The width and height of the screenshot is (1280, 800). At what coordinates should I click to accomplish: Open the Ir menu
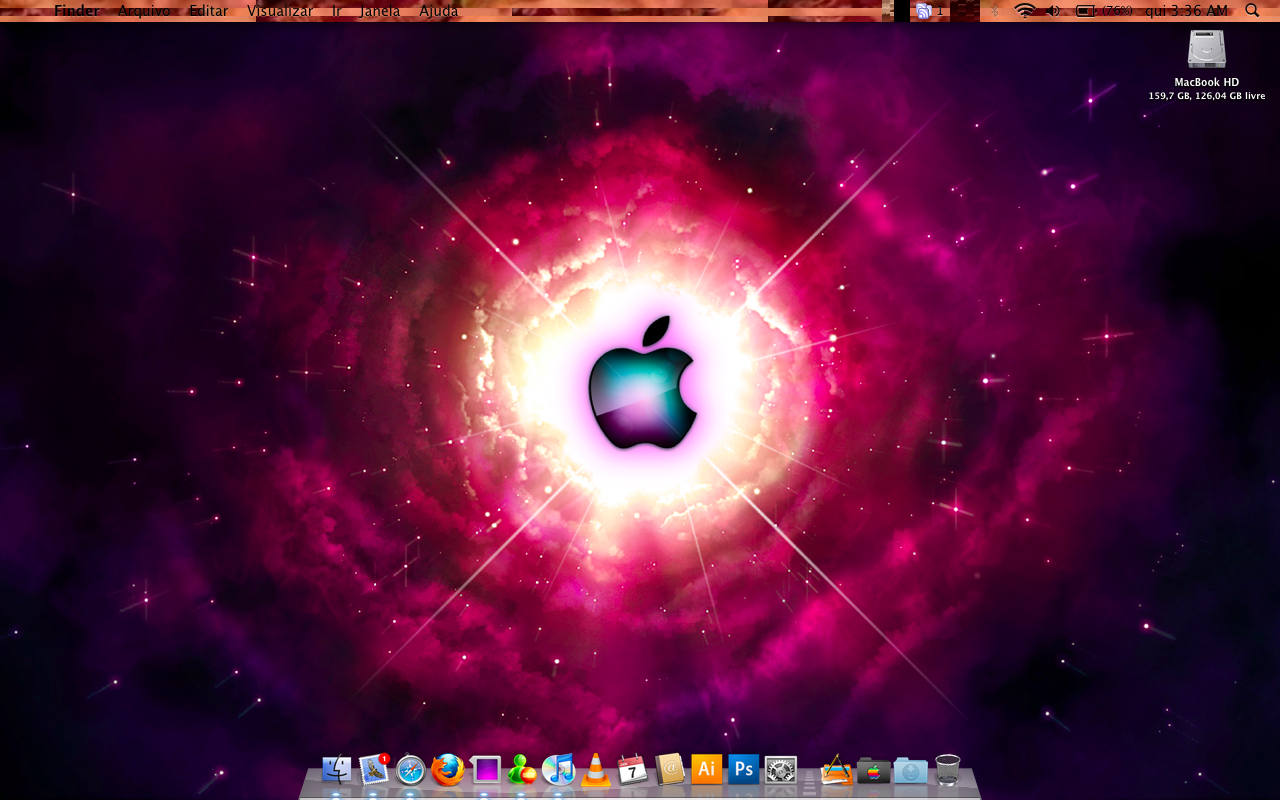[x=337, y=10]
